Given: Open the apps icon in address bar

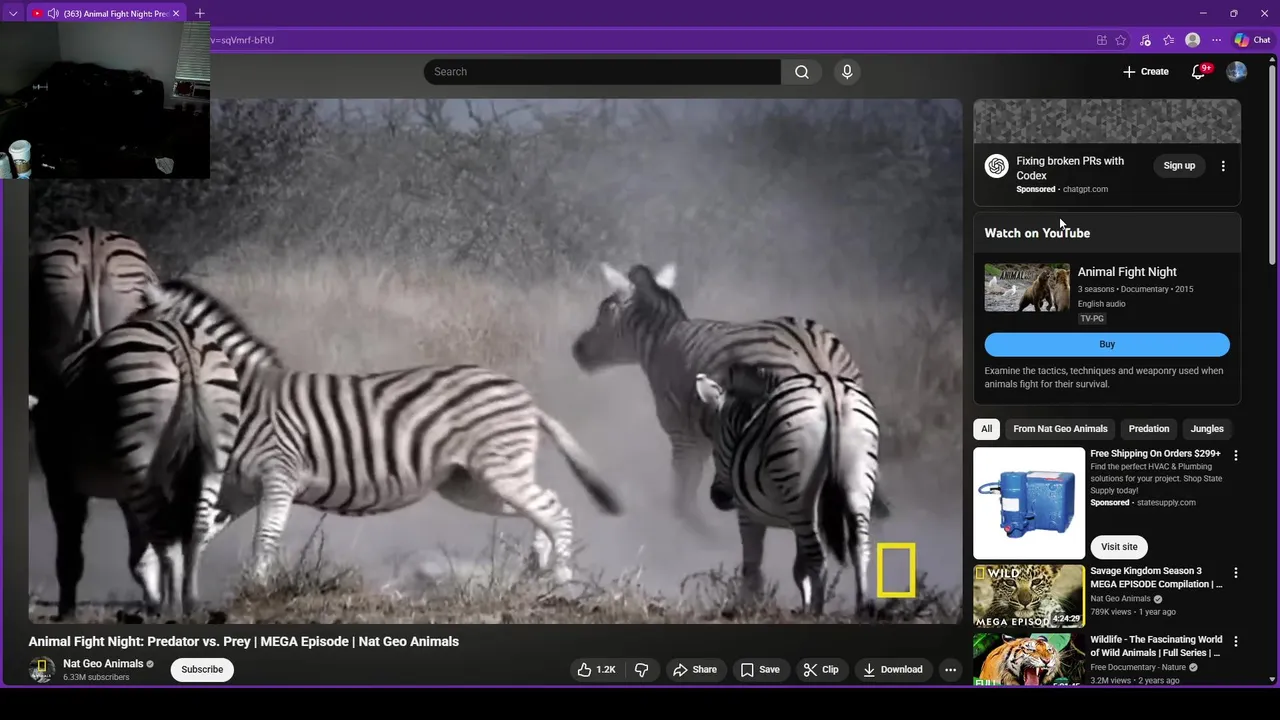Looking at the screenshot, I should click(1102, 40).
